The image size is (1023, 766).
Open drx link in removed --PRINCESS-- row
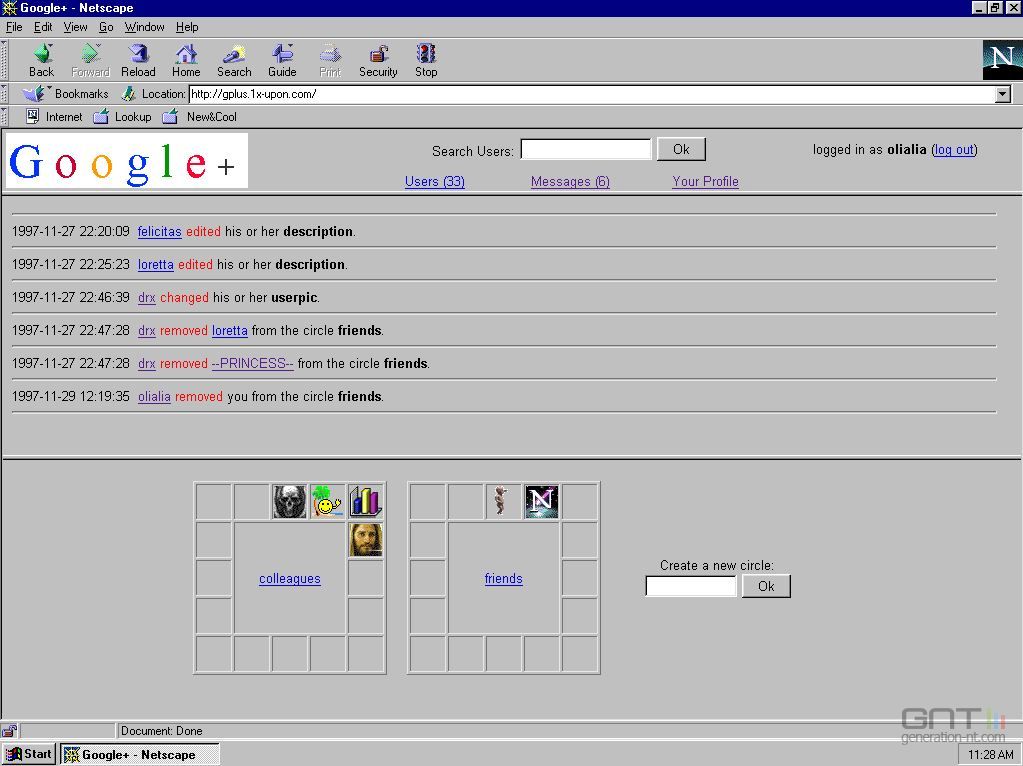pyautogui.click(x=147, y=363)
